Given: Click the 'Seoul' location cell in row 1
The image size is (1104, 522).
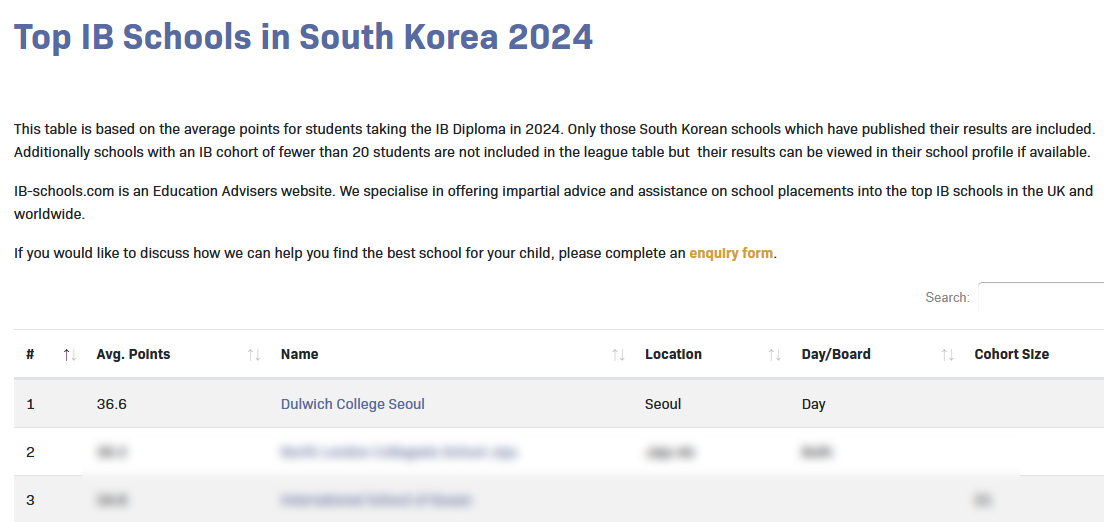Looking at the screenshot, I should click(663, 404).
